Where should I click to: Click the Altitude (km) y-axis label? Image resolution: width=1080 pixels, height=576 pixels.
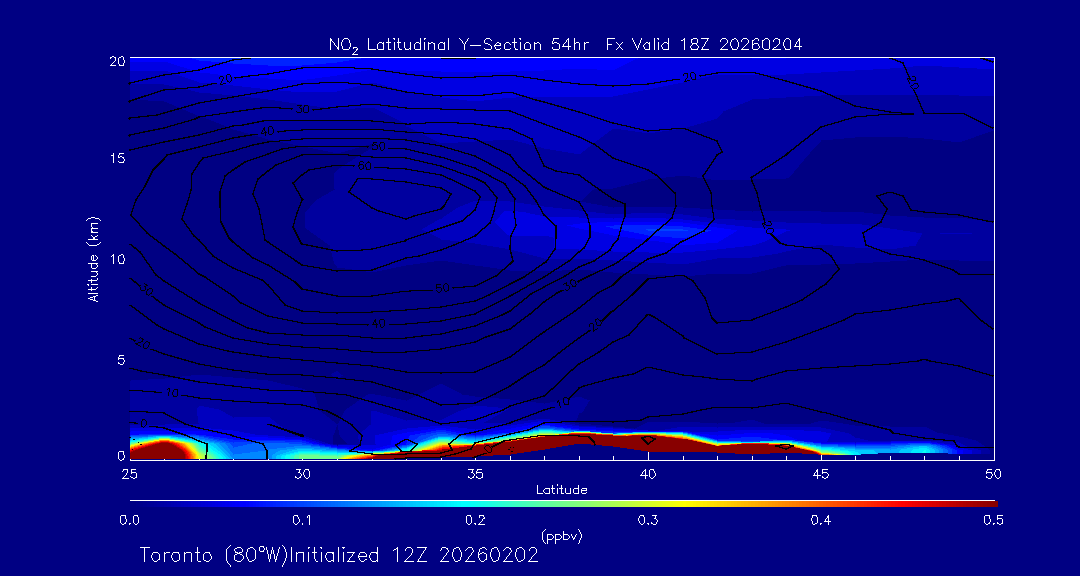93,259
